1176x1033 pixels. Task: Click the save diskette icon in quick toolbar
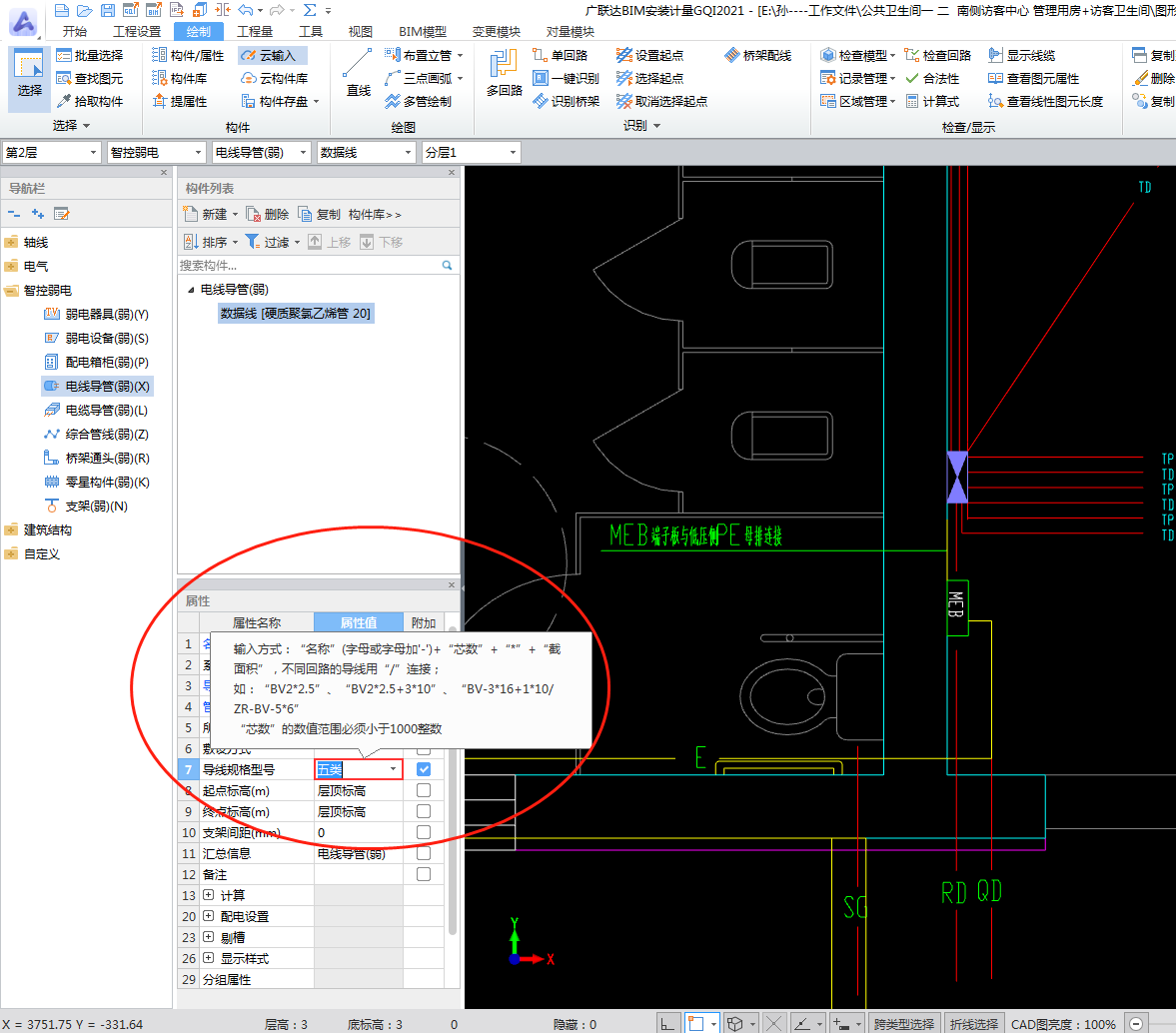click(x=108, y=11)
